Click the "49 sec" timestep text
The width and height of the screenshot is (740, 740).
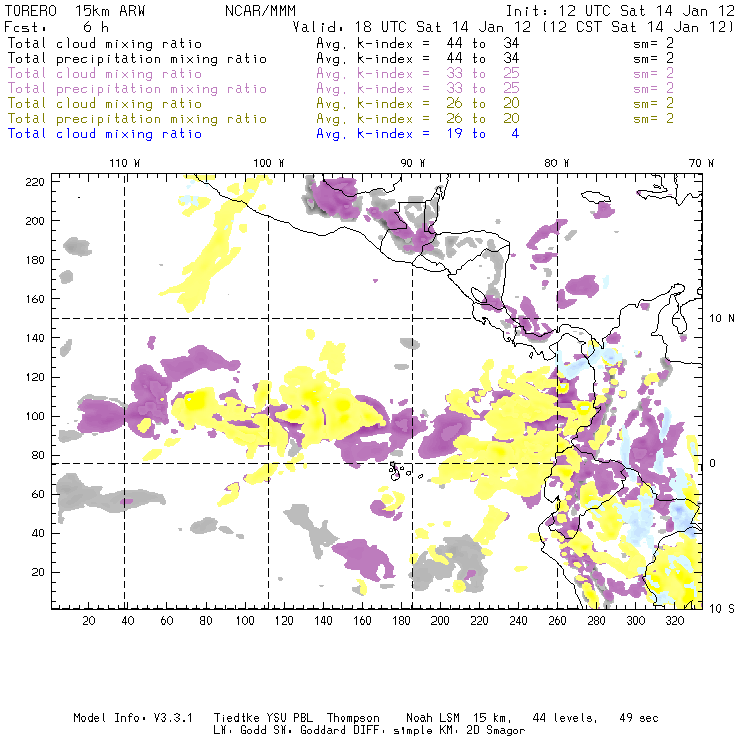639,718
